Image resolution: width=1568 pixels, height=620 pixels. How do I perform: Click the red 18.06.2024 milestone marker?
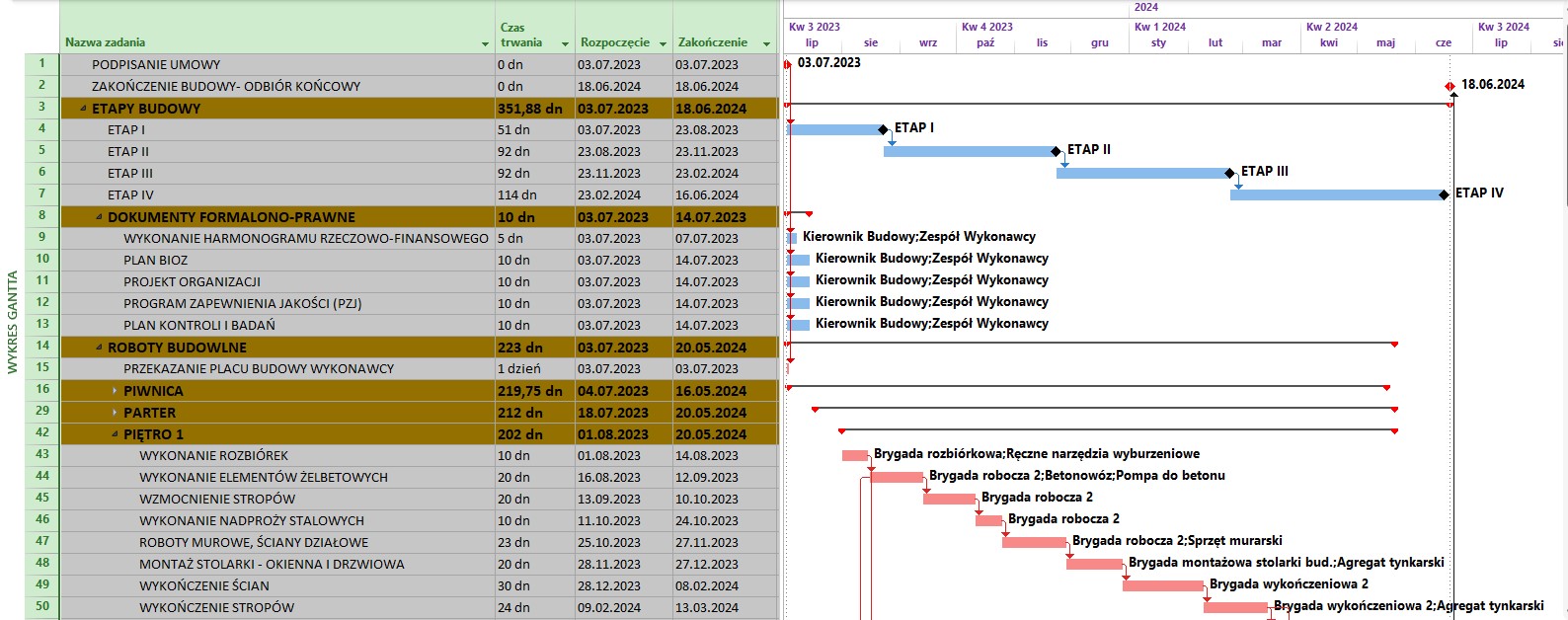point(1450,87)
